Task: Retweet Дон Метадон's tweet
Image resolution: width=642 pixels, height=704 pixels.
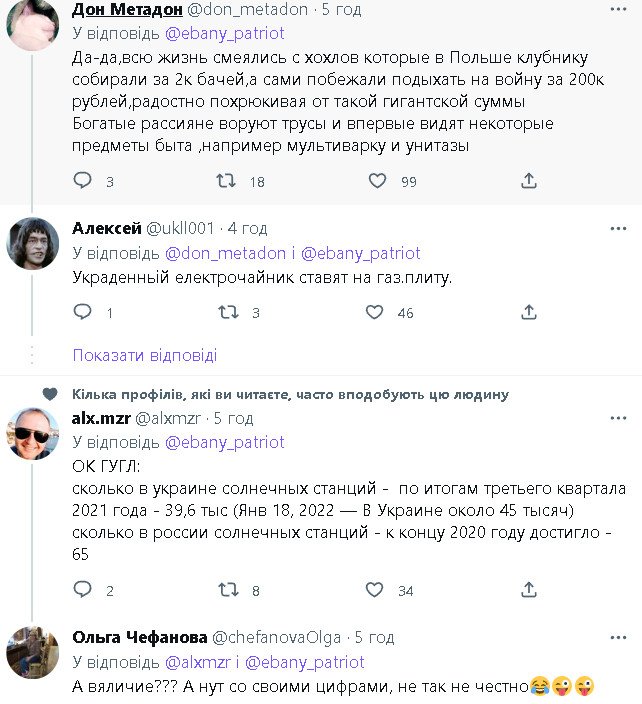Action: (227, 181)
